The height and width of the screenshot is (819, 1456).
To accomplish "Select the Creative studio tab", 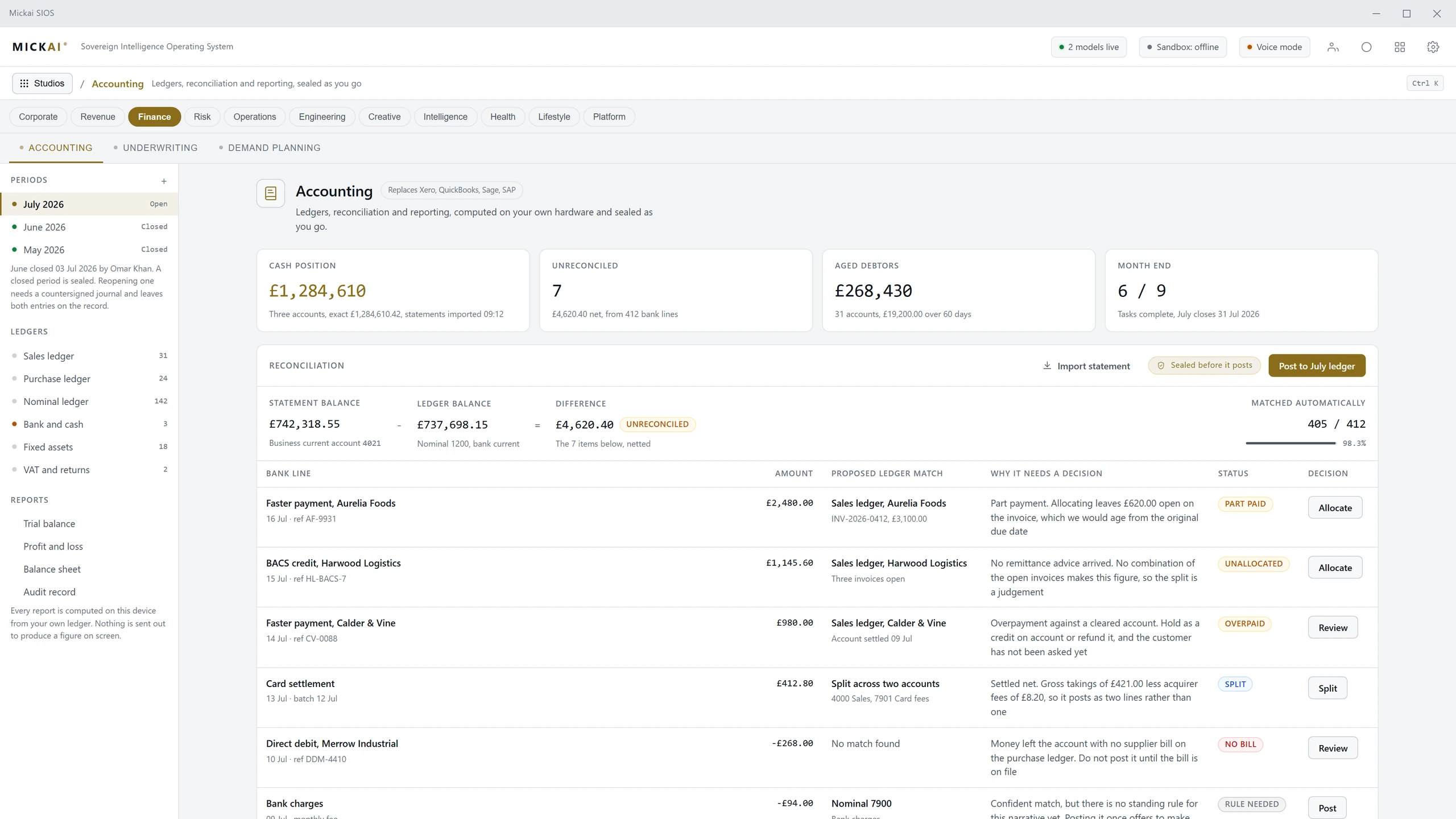I will [384, 117].
